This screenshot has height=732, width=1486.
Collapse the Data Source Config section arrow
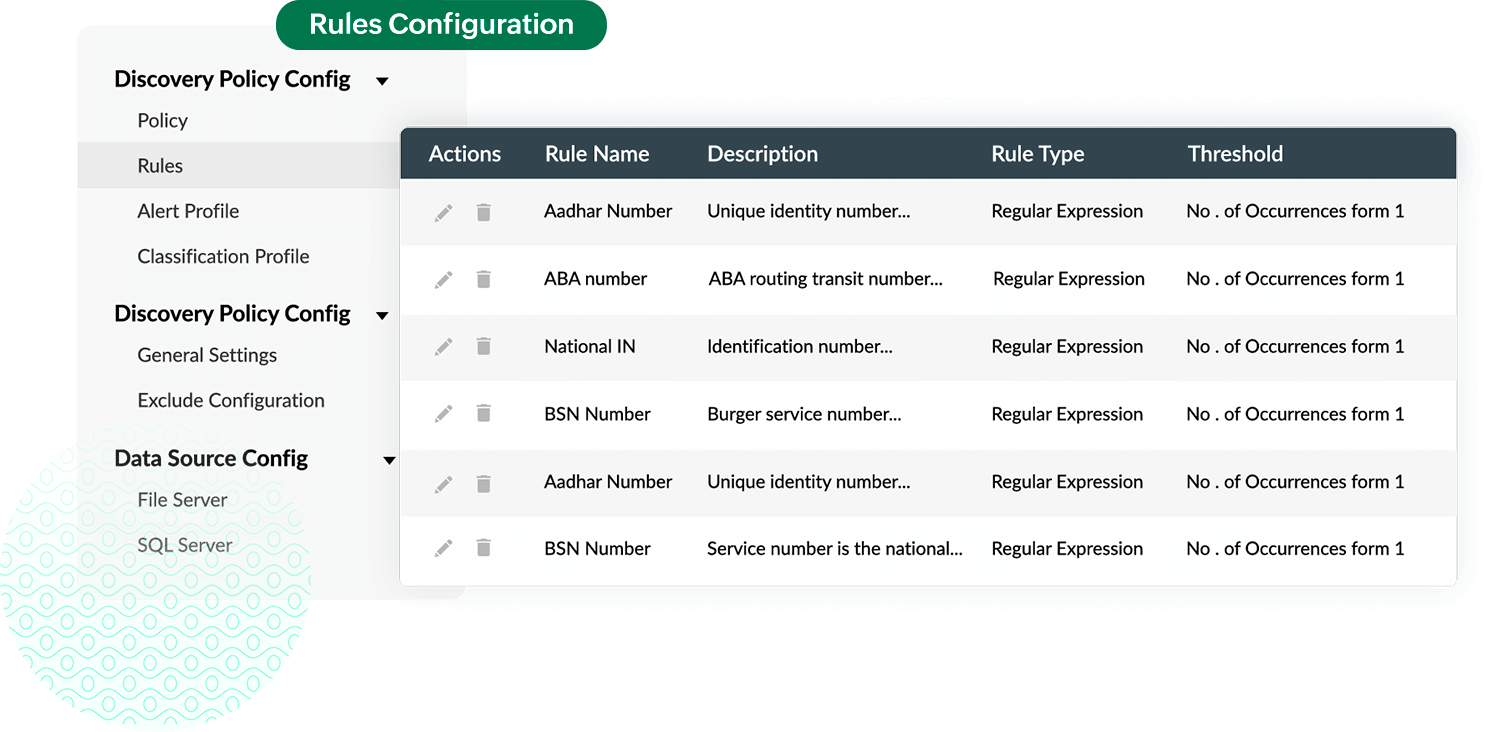(x=389, y=460)
